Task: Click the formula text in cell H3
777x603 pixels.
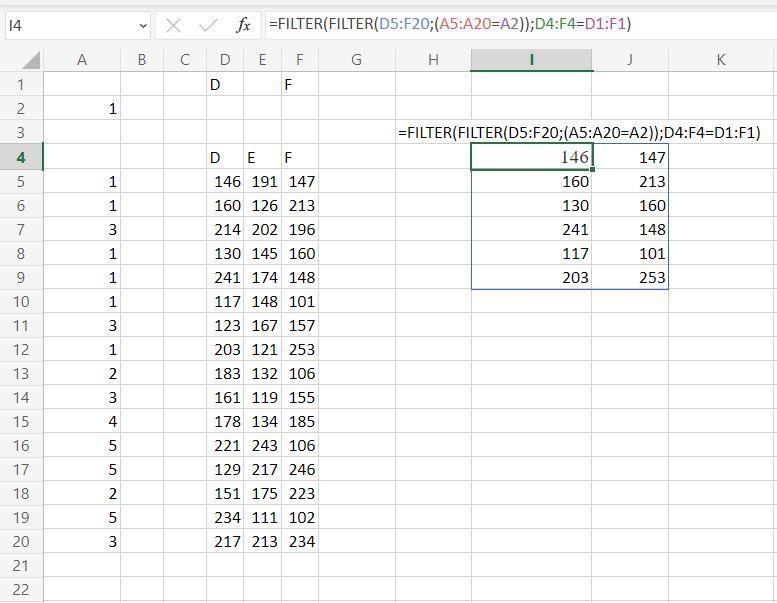Action: [579, 132]
